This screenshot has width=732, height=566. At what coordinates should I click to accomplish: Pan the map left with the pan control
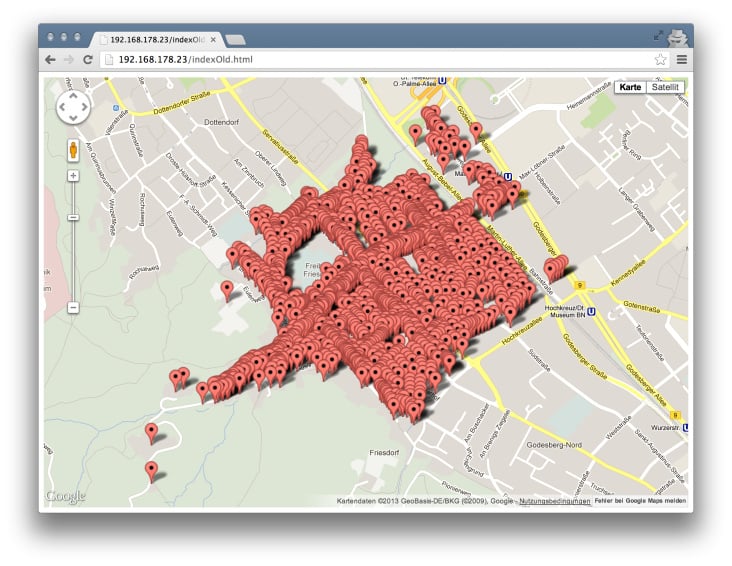62,107
